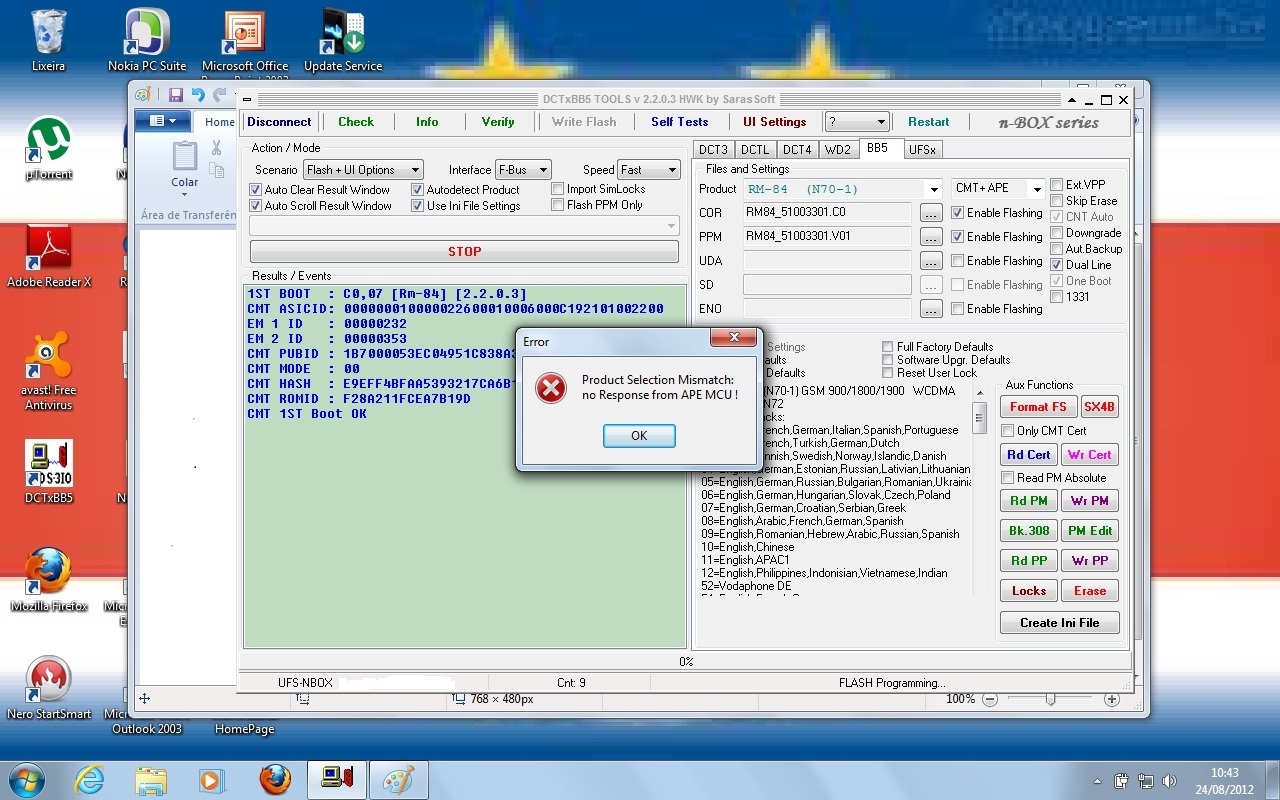
Task: Open the question mark dropdown
Action: [x=857, y=122]
